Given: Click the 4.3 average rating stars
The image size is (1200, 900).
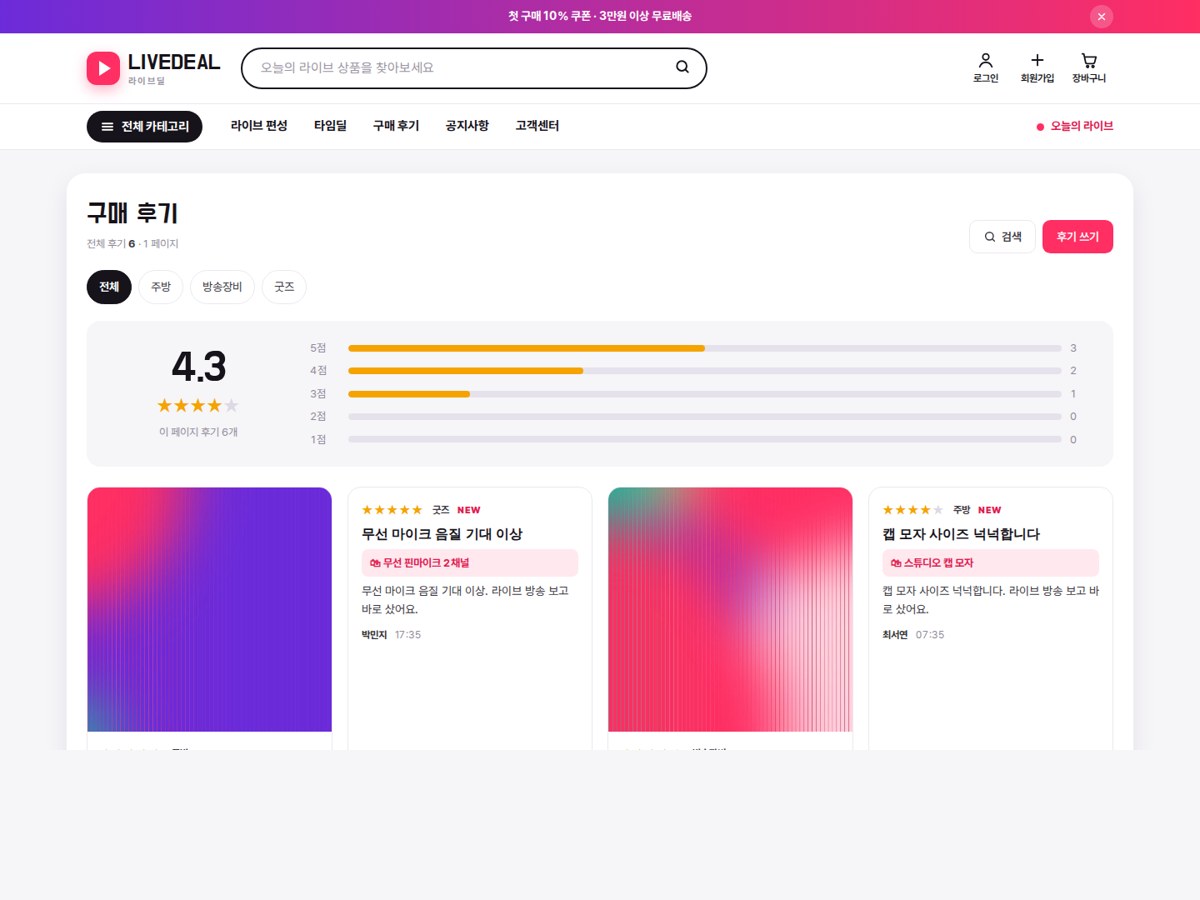Looking at the screenshot, I should click(x=198, y=405).
